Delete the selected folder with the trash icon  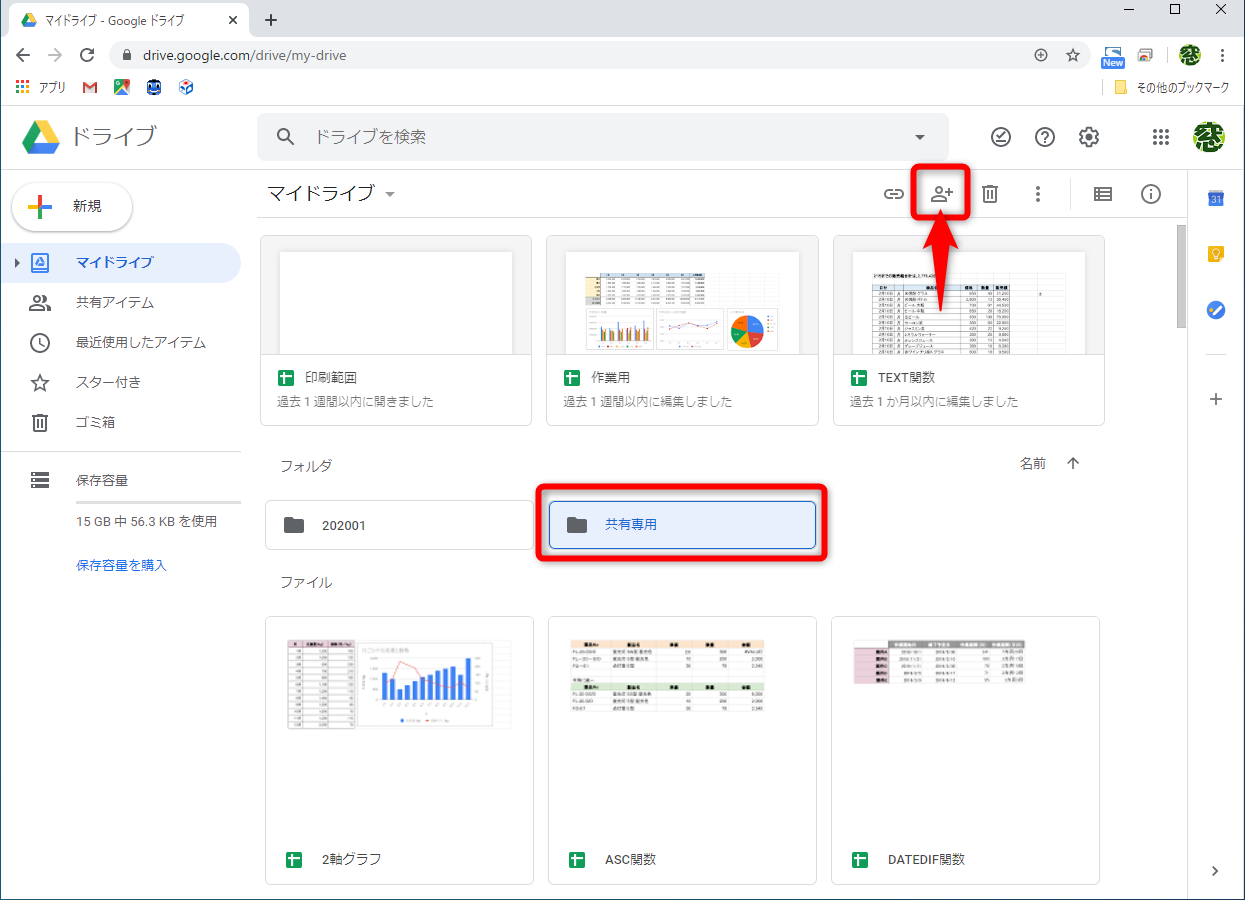click(989, 193)
